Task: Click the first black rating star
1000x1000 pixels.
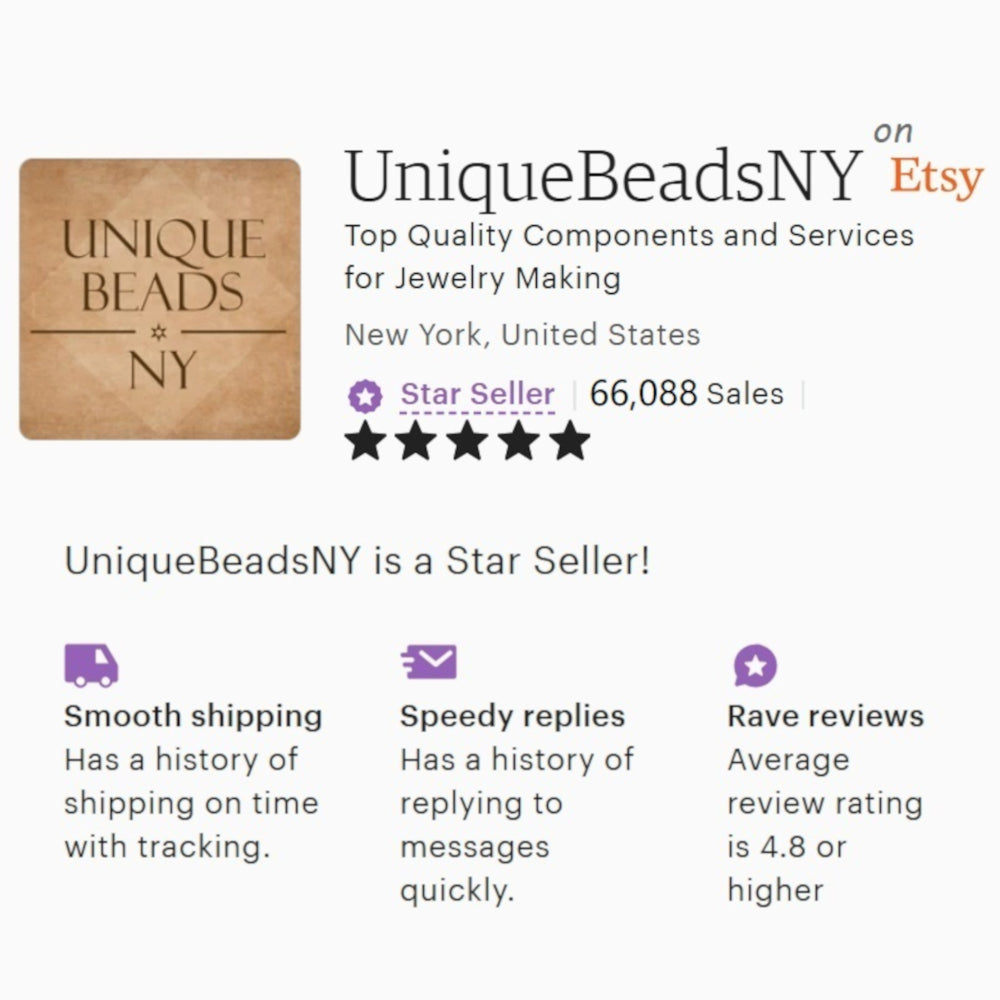Action: (365, 441)
